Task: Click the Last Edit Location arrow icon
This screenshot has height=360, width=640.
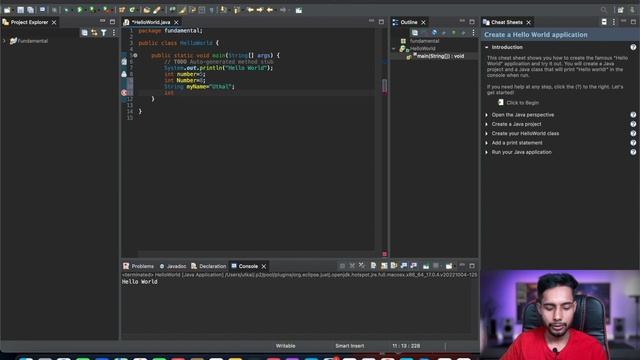Action: pos(250,10)
